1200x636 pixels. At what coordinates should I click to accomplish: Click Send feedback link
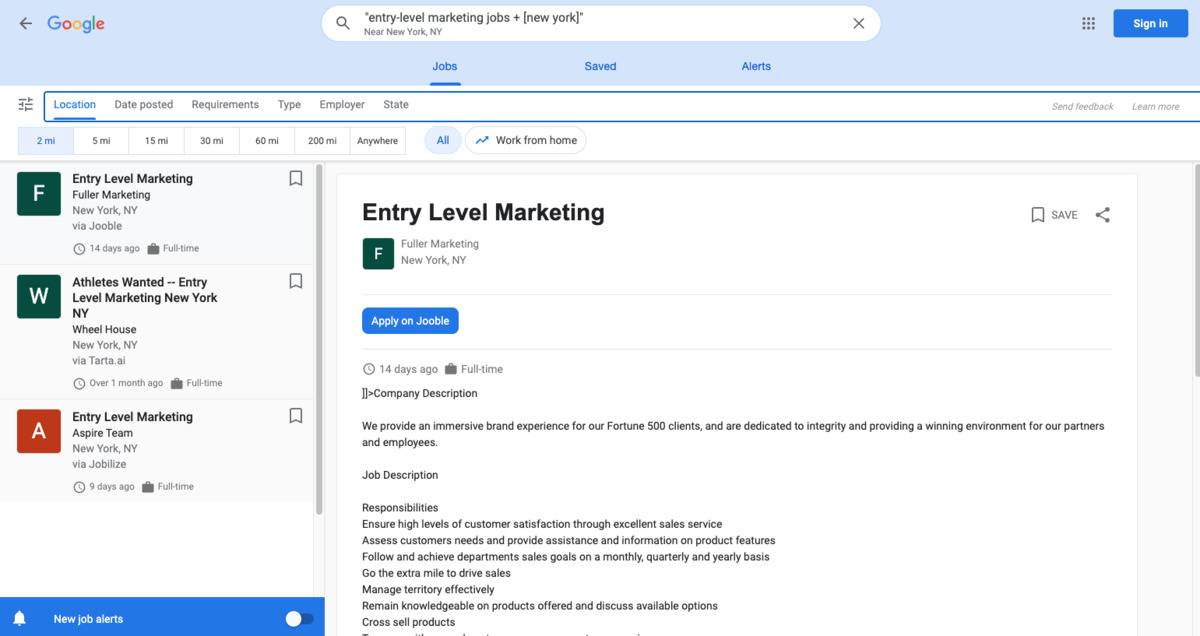[x=1082, y=106]
